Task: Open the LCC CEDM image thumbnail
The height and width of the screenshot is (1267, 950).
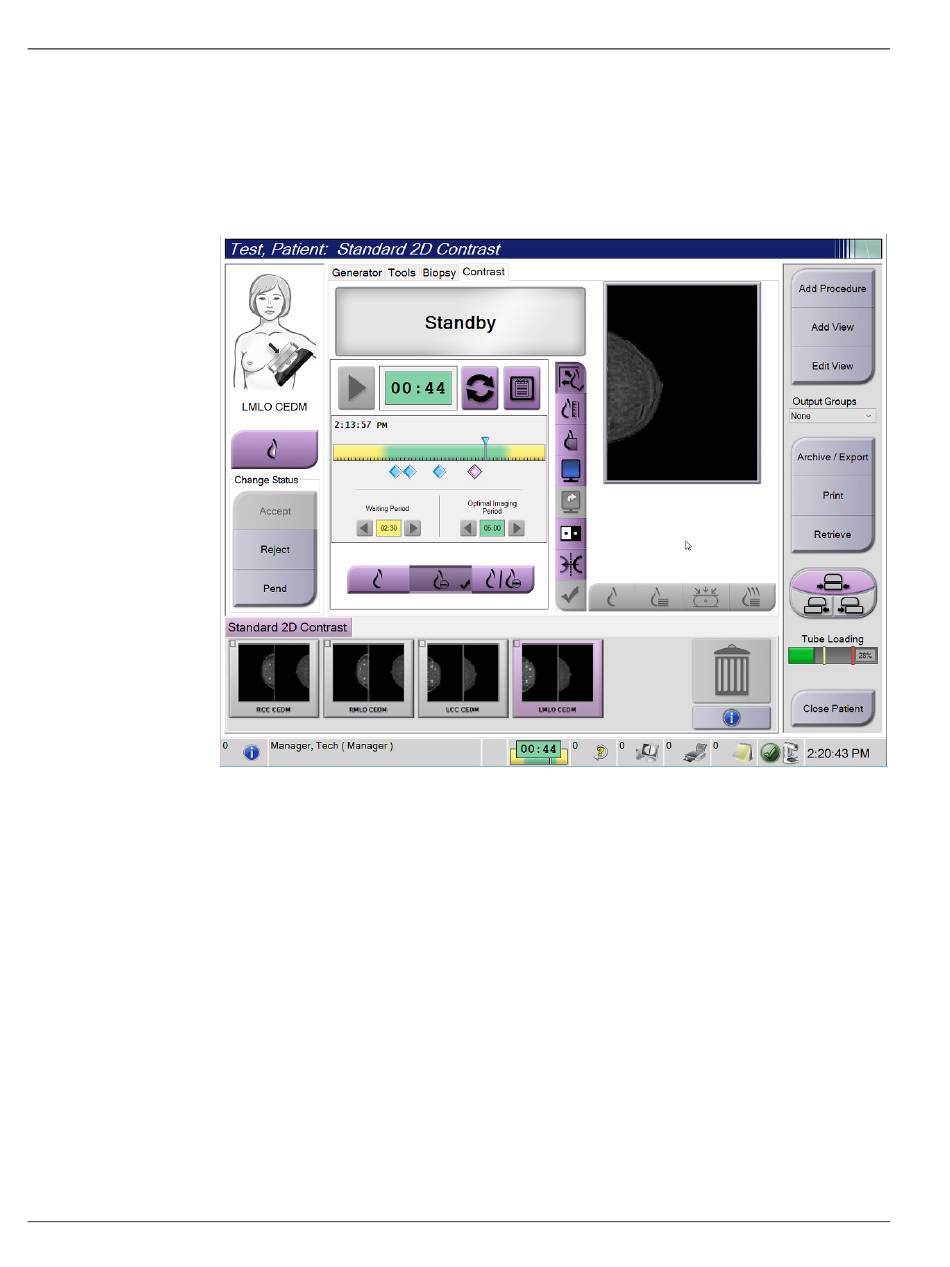Action: click(x=463, y=678)
